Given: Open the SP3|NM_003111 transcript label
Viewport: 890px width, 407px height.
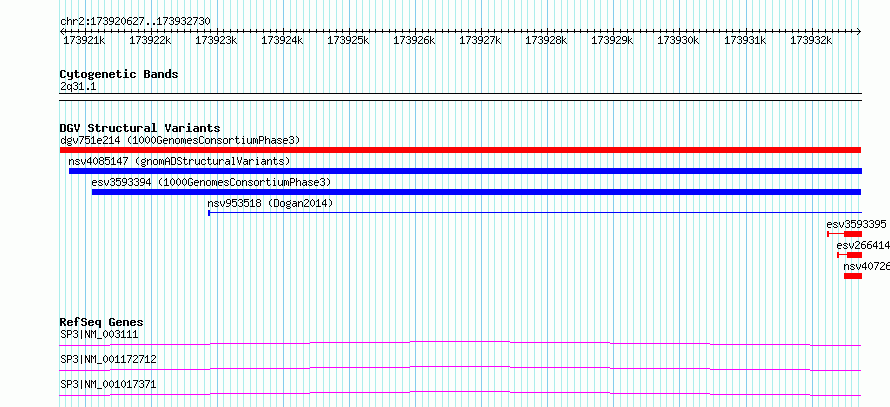Looking at the screenshot, I should pyautogui.click(x=99, y=335).
